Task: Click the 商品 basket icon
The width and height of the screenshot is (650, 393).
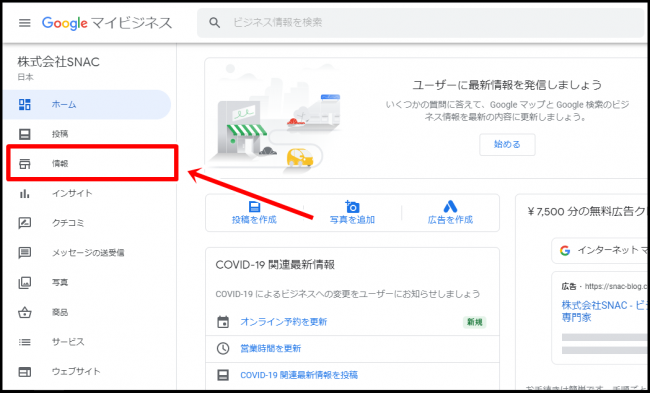Action: point(25,312)
